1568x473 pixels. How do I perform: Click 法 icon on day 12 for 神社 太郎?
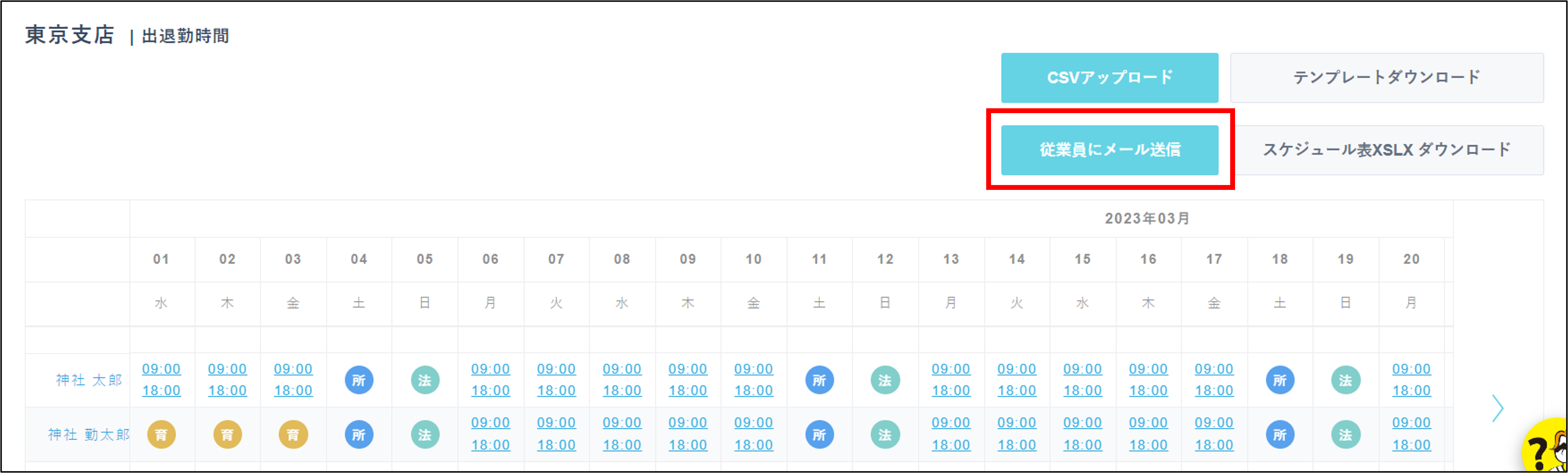885,380
